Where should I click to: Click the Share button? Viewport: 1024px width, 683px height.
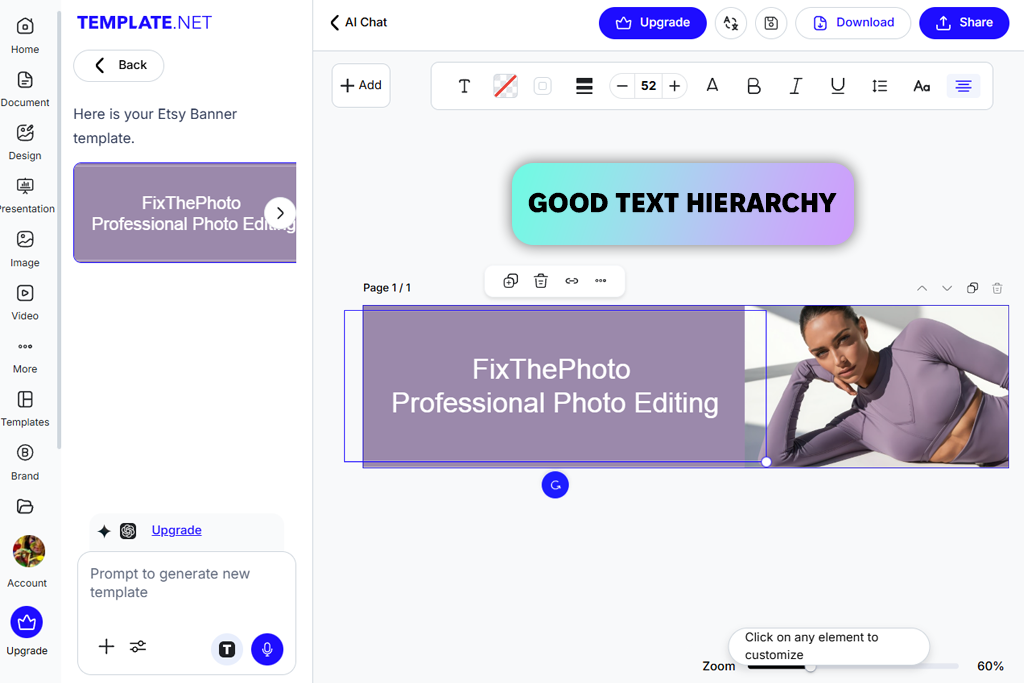(x=964, y=23)
